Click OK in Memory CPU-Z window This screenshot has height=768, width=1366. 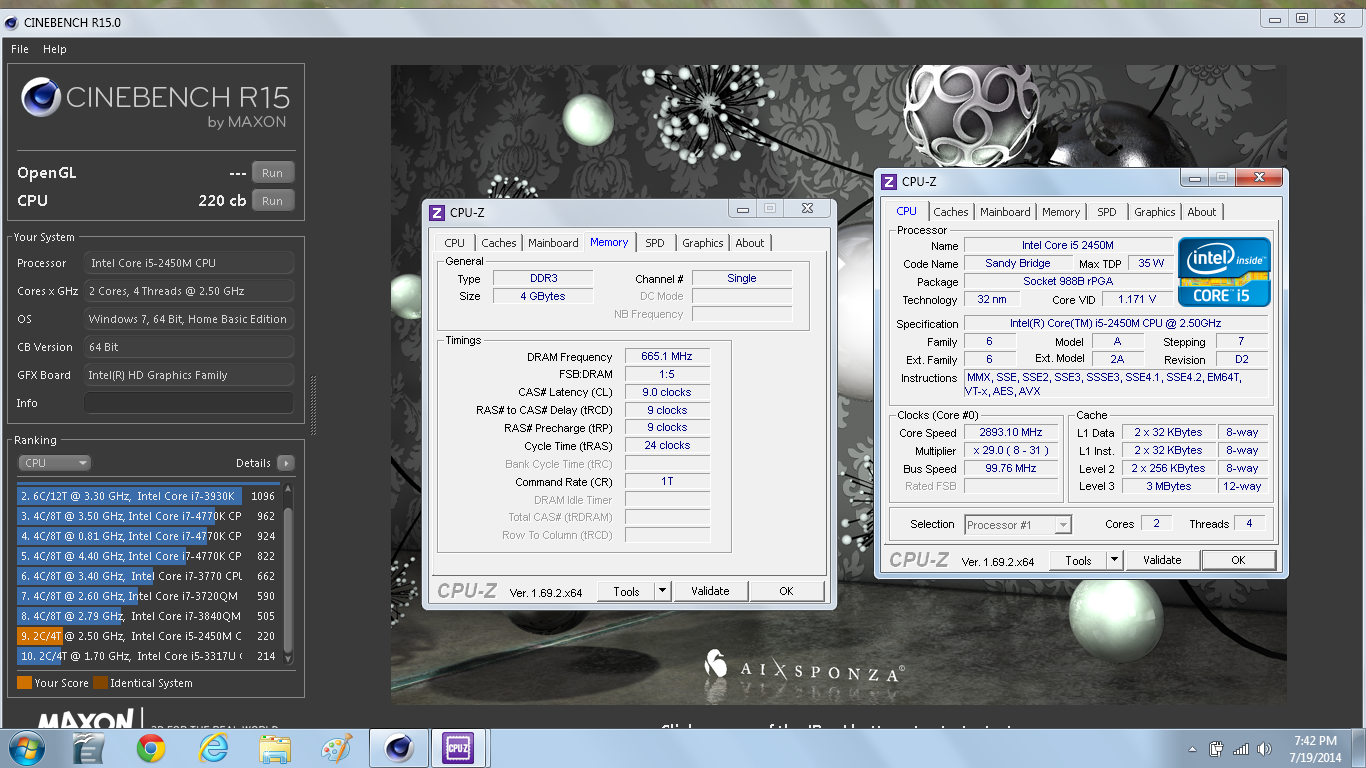[x=786, y=591]
